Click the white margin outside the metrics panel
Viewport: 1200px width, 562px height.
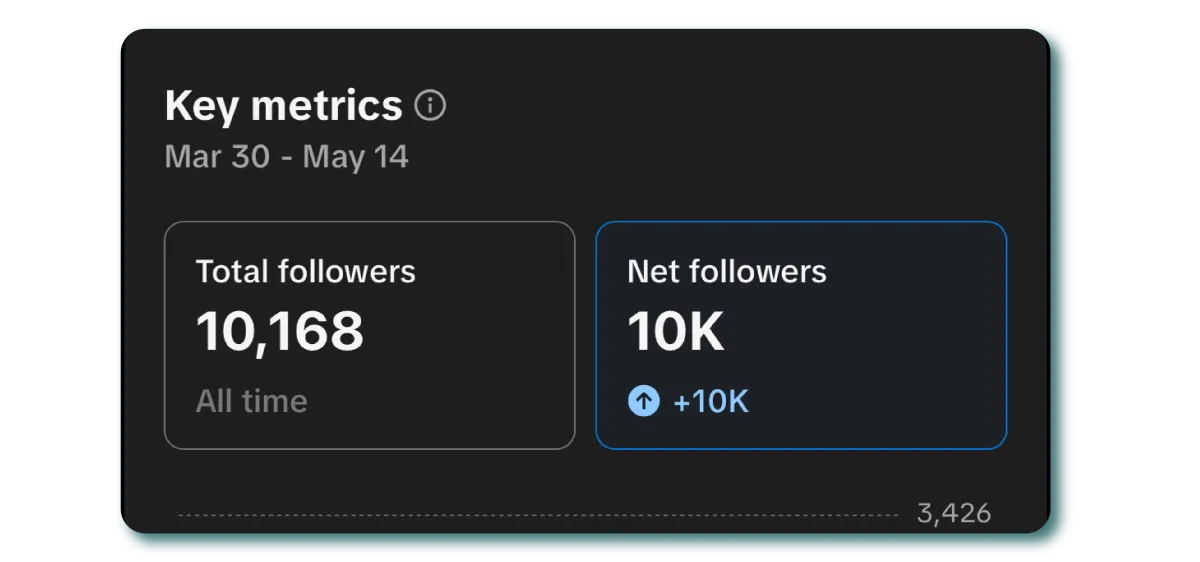pyautogui.click(x=60, y=280)
